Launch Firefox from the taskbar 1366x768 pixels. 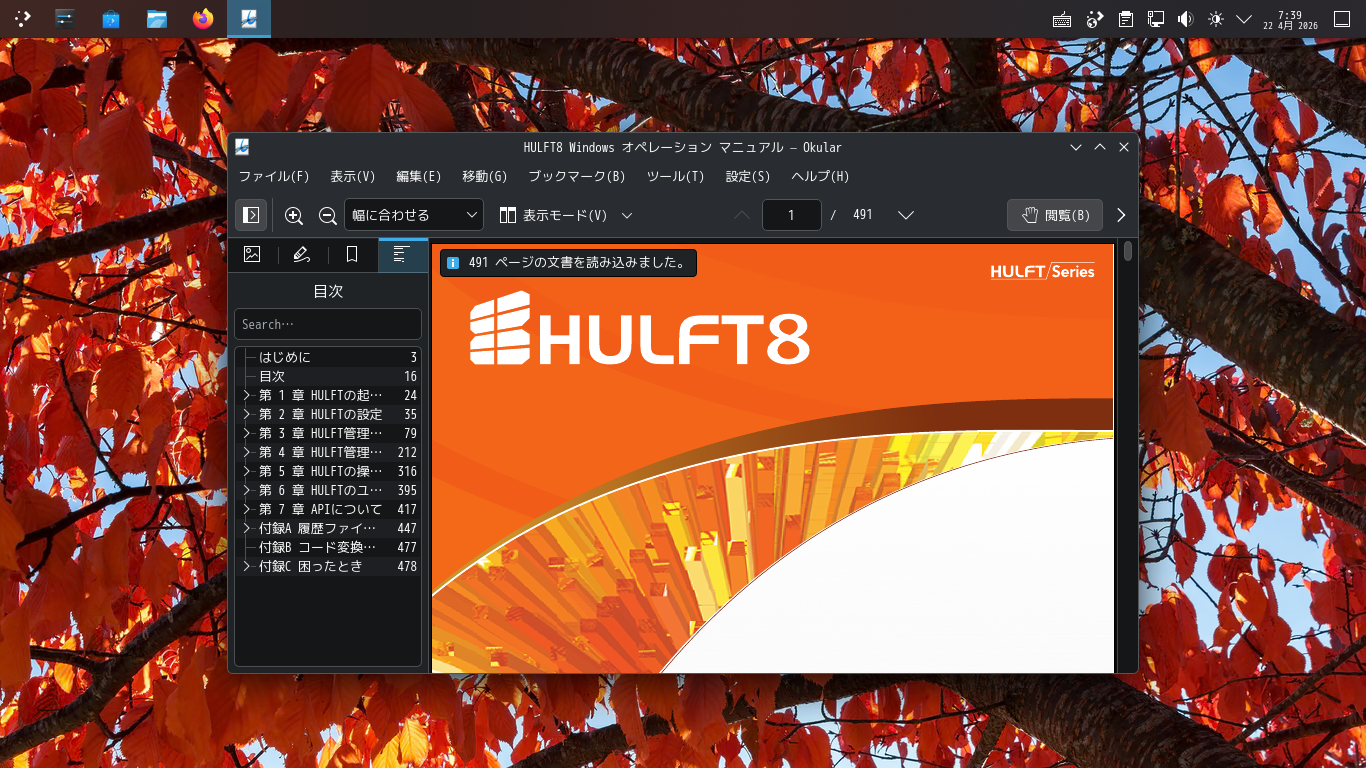point(203,18)
